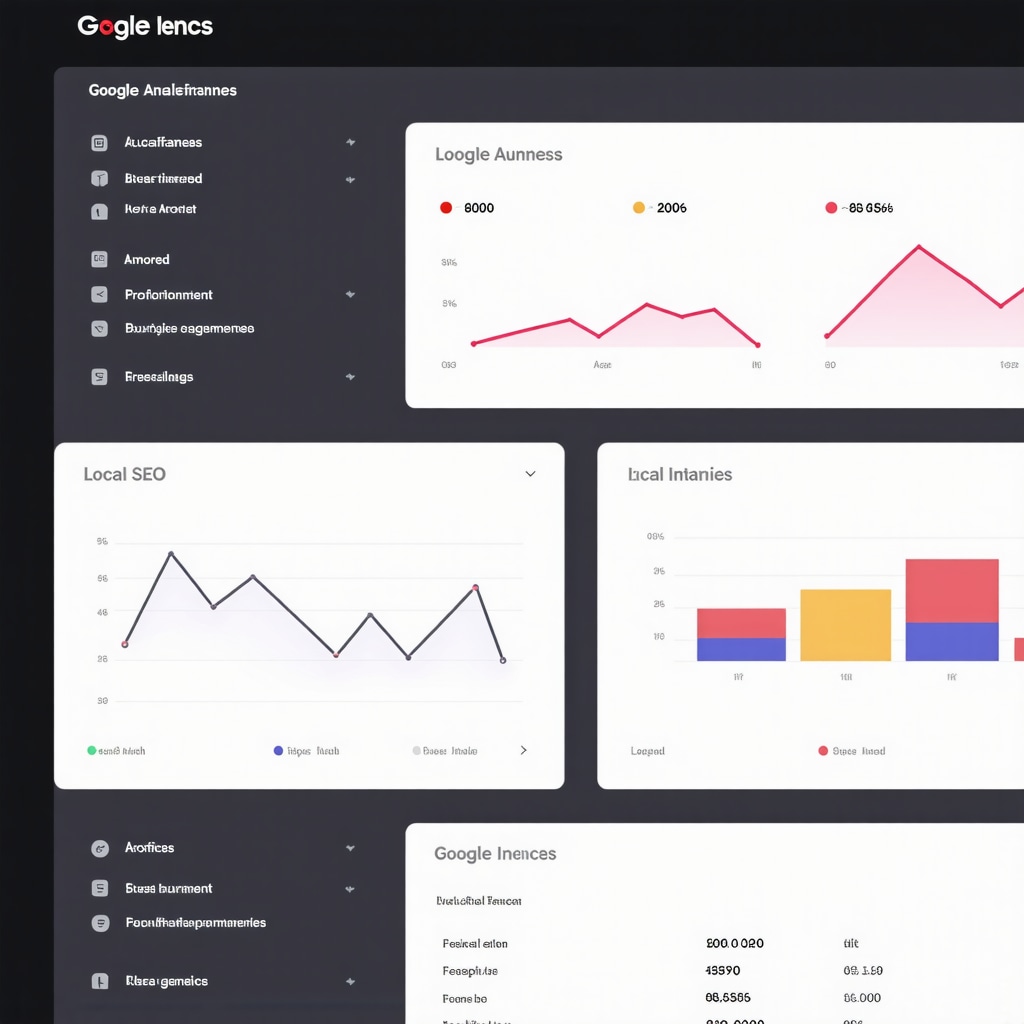Toggle the pink 86 6566 legend series

(859, 208)
